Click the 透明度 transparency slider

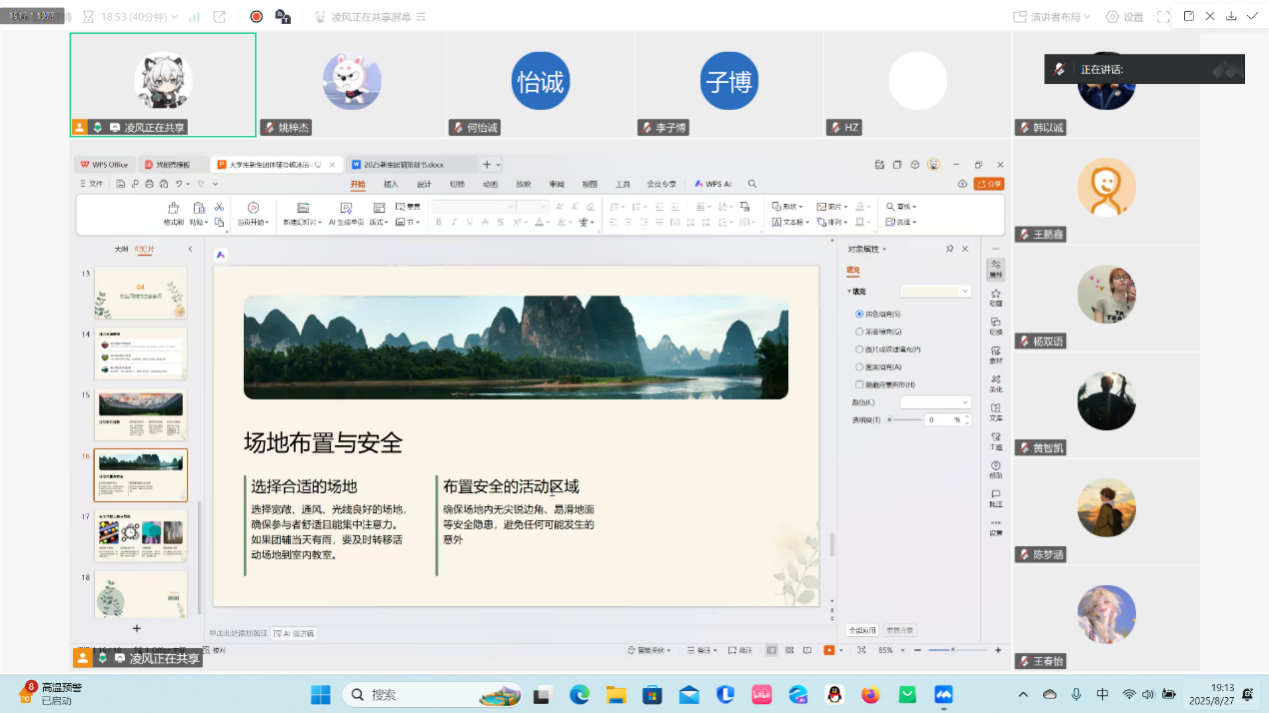905,420
